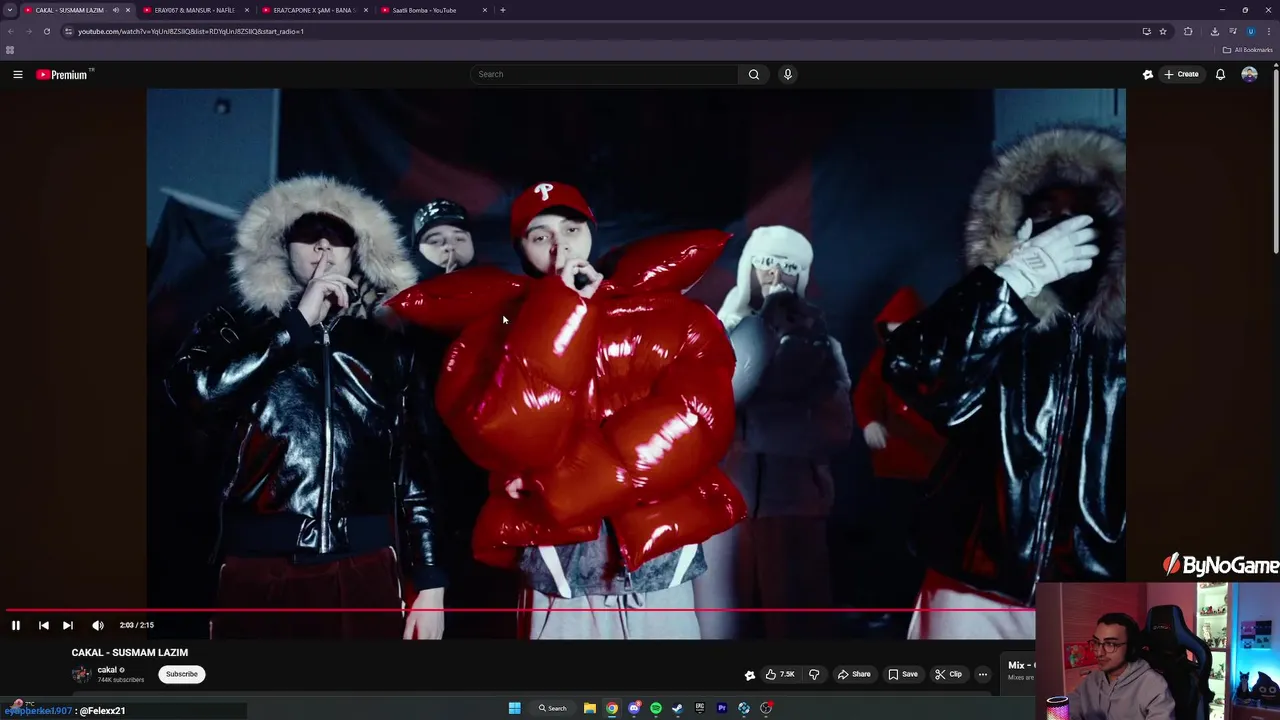Open OBS Studio from taskbar
Screen dimensions: 1280x720
pyautogui.click(x=766, y=708)
